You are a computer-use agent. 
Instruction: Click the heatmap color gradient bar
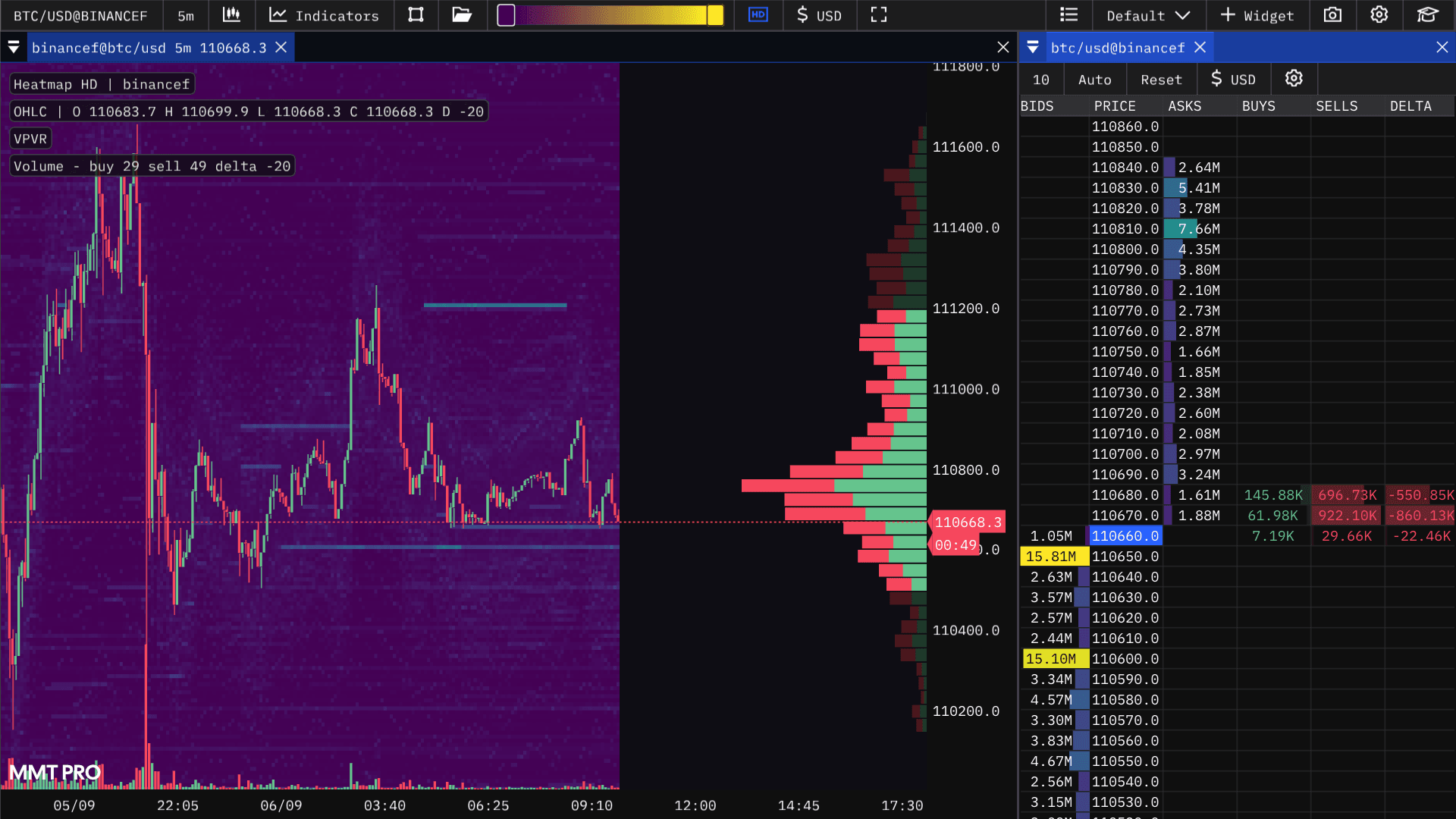(x=611, y=15)
